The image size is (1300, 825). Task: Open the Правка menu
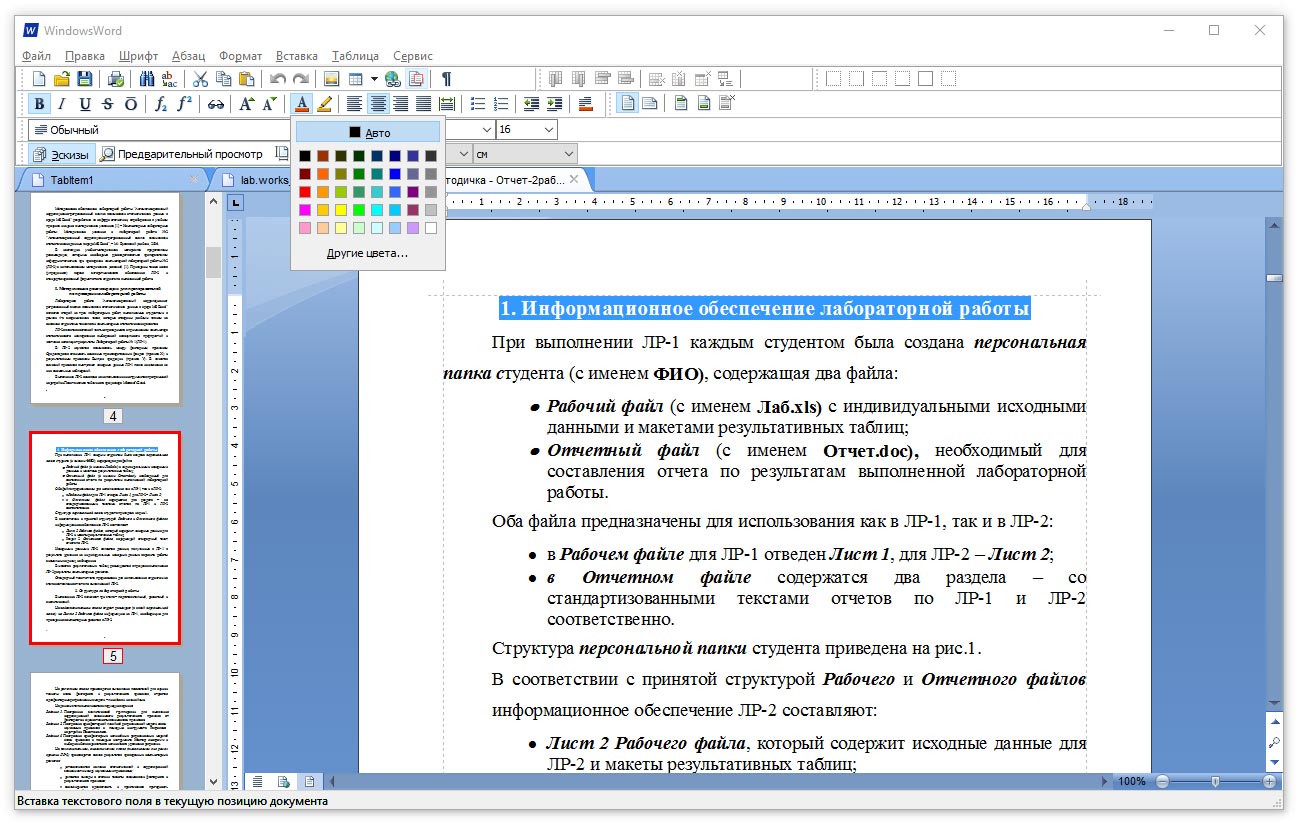click(x=85, y=56)
